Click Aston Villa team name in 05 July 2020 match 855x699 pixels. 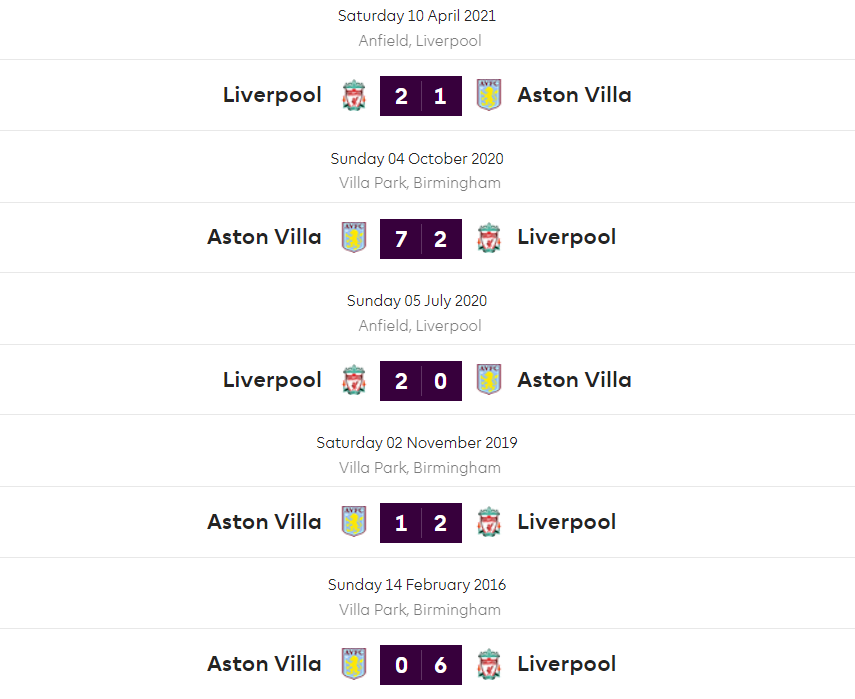pos(574,380)
